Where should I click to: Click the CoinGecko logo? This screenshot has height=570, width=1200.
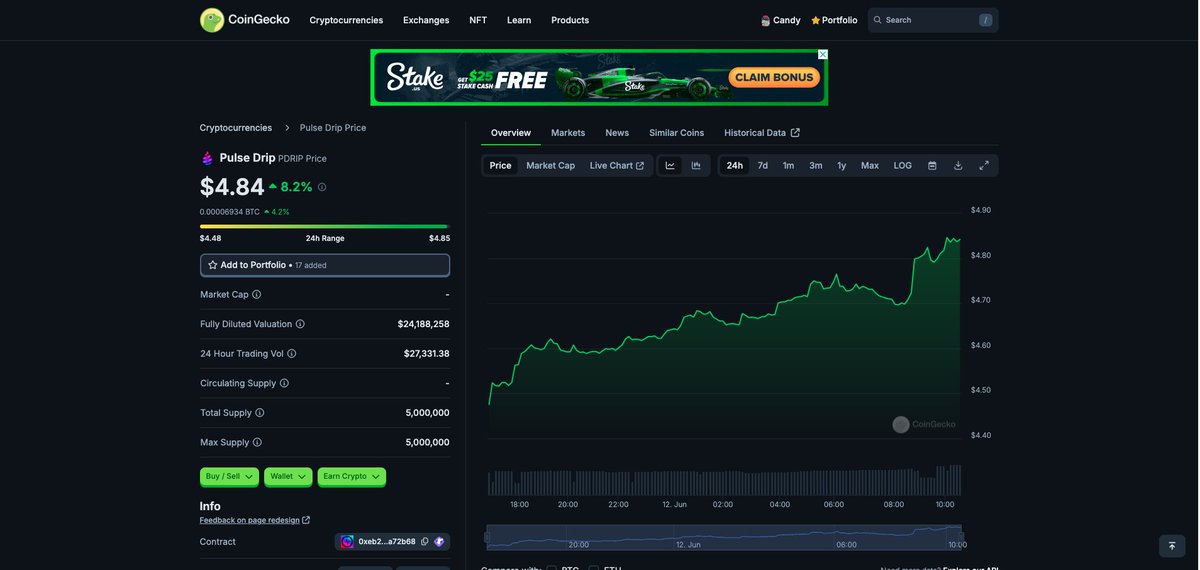(x=245, y=20)
